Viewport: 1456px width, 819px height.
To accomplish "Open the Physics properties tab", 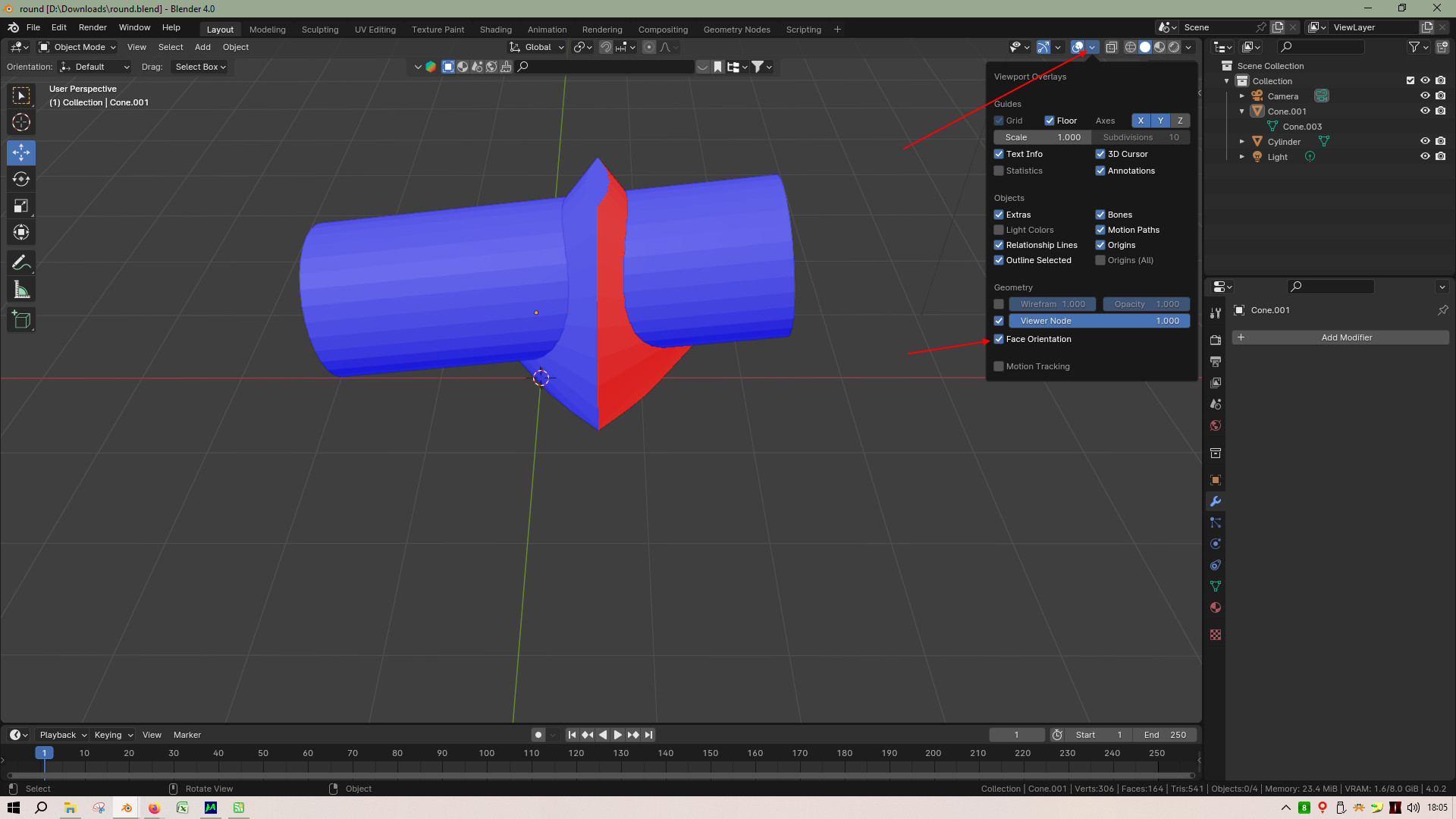I will coord(1216,544).
